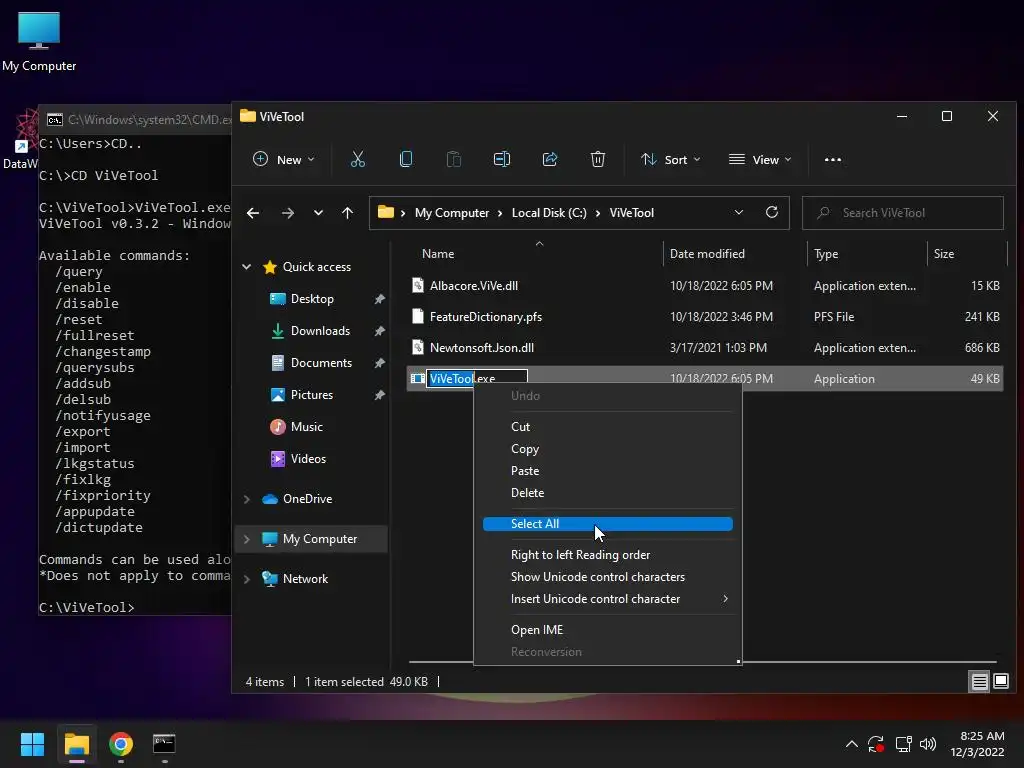Open the See more ellipsis menu
Viewport: 1024px width, 768px height.
[x=833, y=159]
